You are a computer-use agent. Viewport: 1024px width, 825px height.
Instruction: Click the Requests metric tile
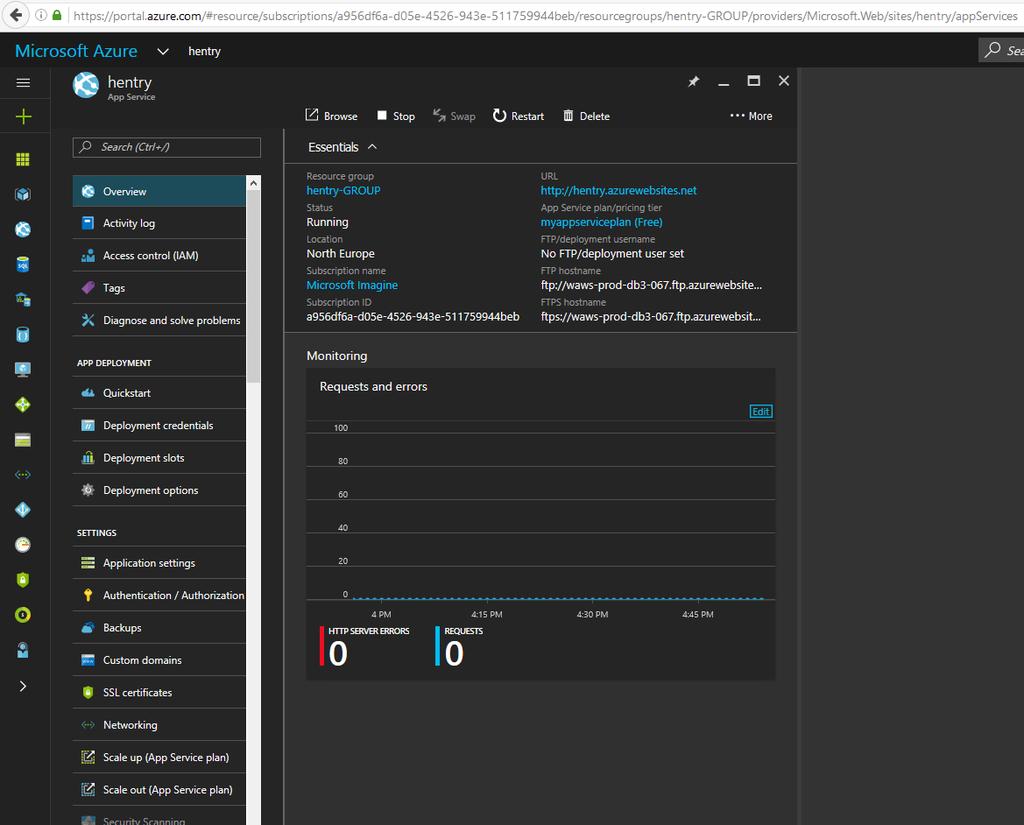(x=460, y=646)
